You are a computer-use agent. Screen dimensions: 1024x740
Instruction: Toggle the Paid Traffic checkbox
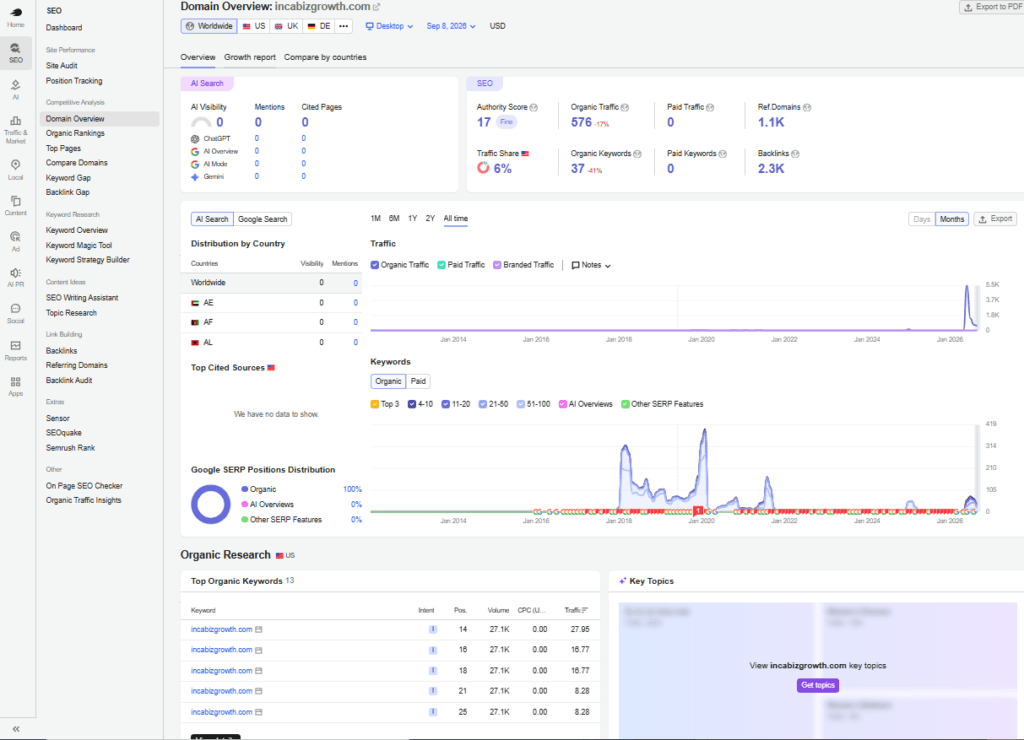point(441,265)
